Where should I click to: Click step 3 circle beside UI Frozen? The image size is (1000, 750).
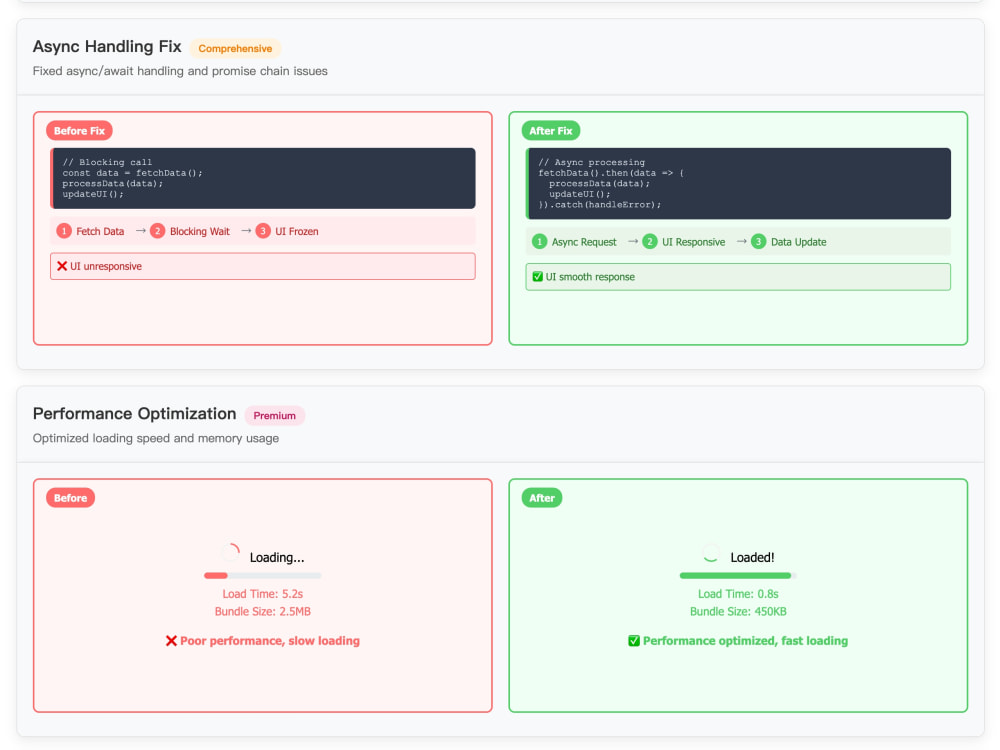(263, 231)
